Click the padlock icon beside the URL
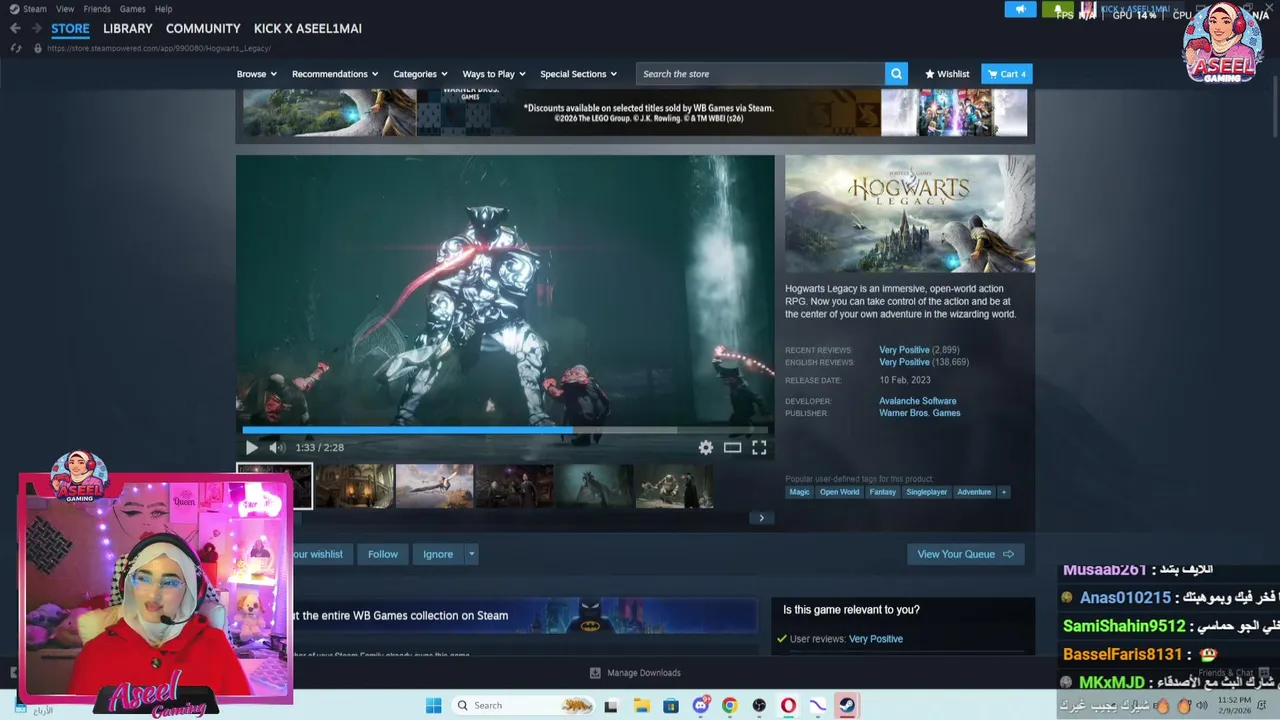Viewport: 1280px width, 720px height. click(x=38, y=48)
